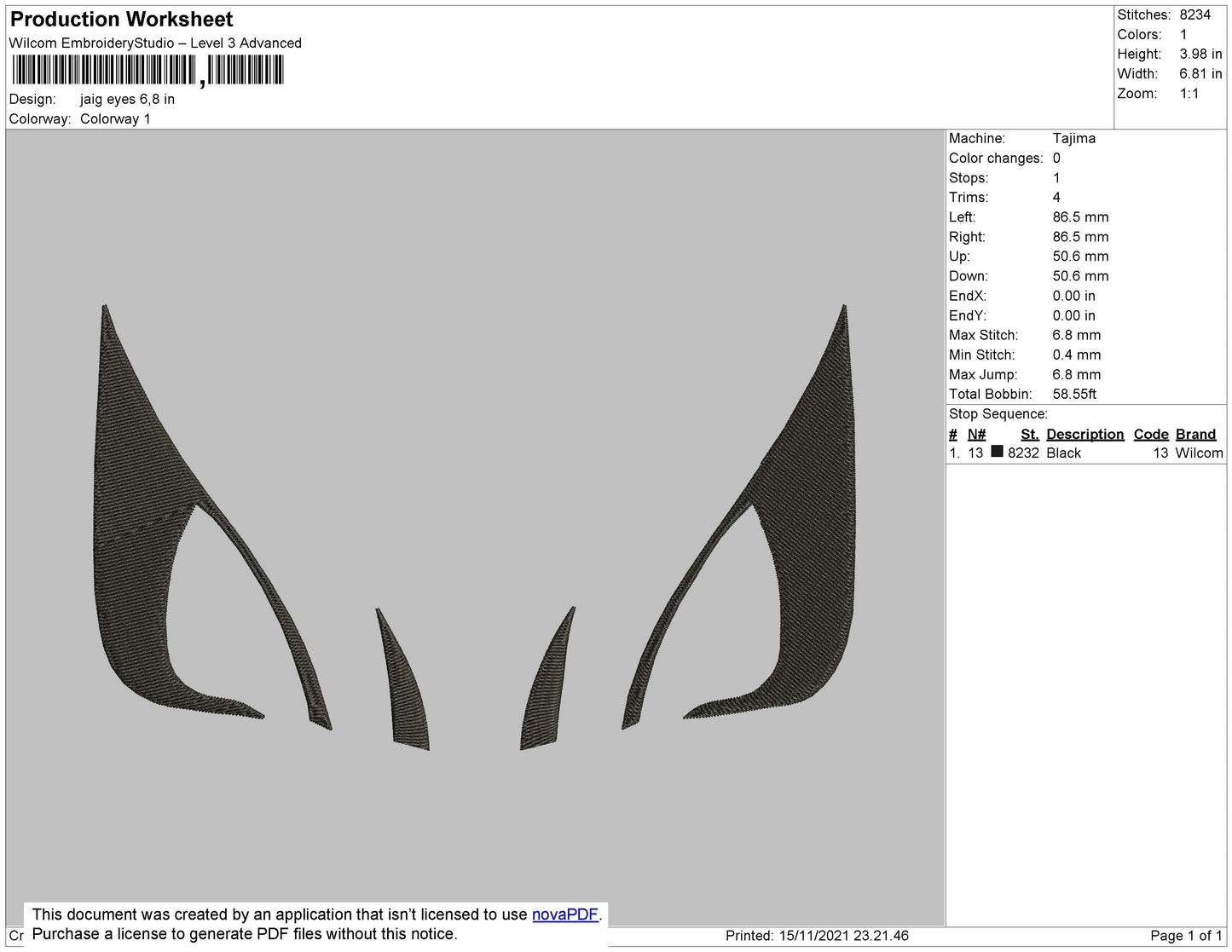
Task: Click the long barcode on the left
Action: [x=104, y=70]
